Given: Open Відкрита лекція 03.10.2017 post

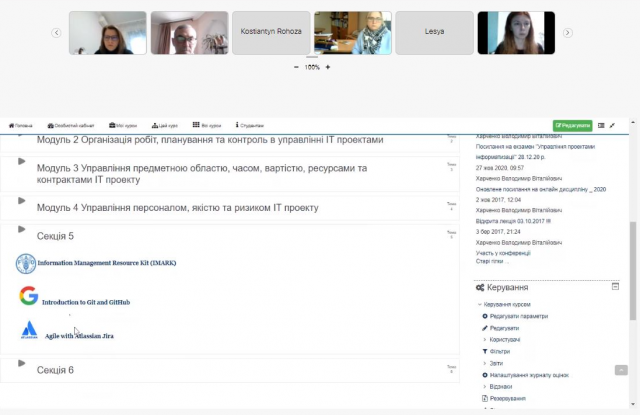Looking at the screenshot, I should click(x=513, y=221).
